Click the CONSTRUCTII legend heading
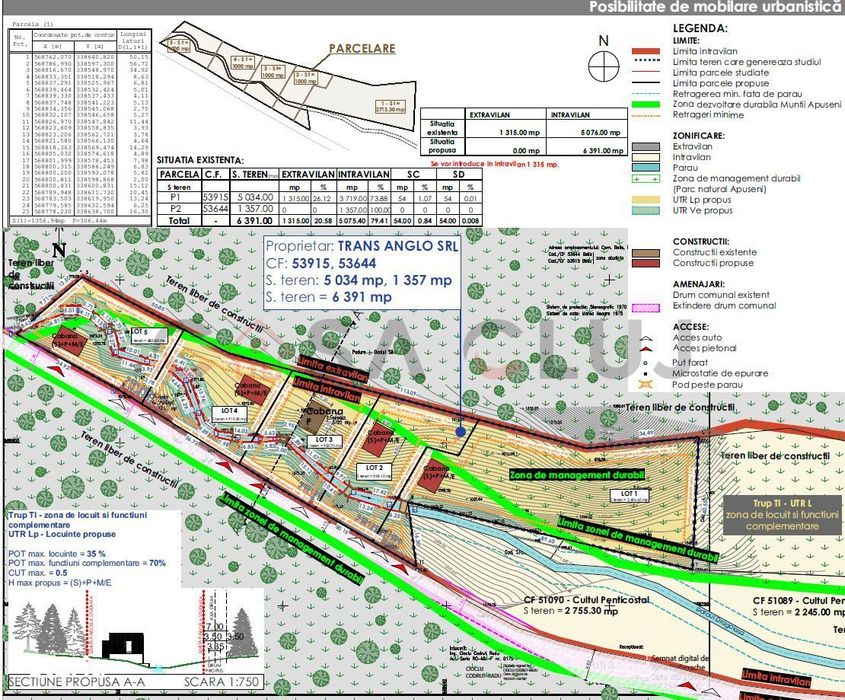 click(x=701, y=242)
